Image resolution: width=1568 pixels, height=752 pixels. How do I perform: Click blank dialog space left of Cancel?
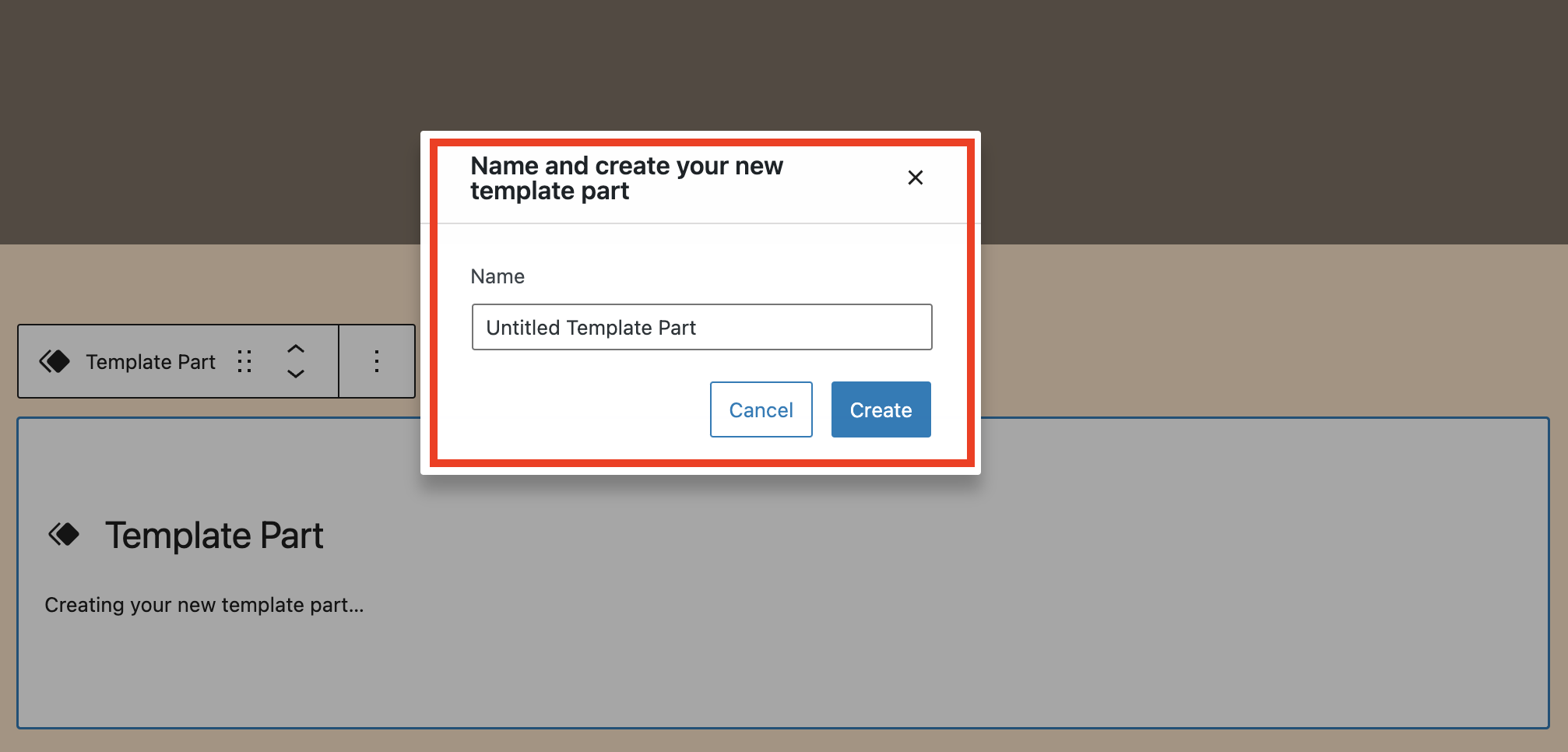[584, 409]
